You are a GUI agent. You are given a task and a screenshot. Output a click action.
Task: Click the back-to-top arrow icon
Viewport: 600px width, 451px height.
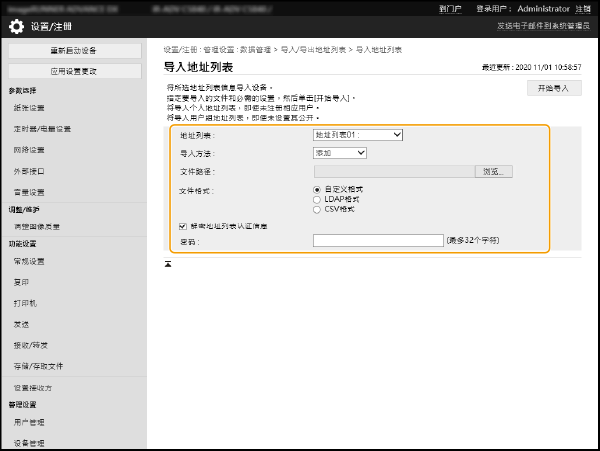tap(168, 265)
